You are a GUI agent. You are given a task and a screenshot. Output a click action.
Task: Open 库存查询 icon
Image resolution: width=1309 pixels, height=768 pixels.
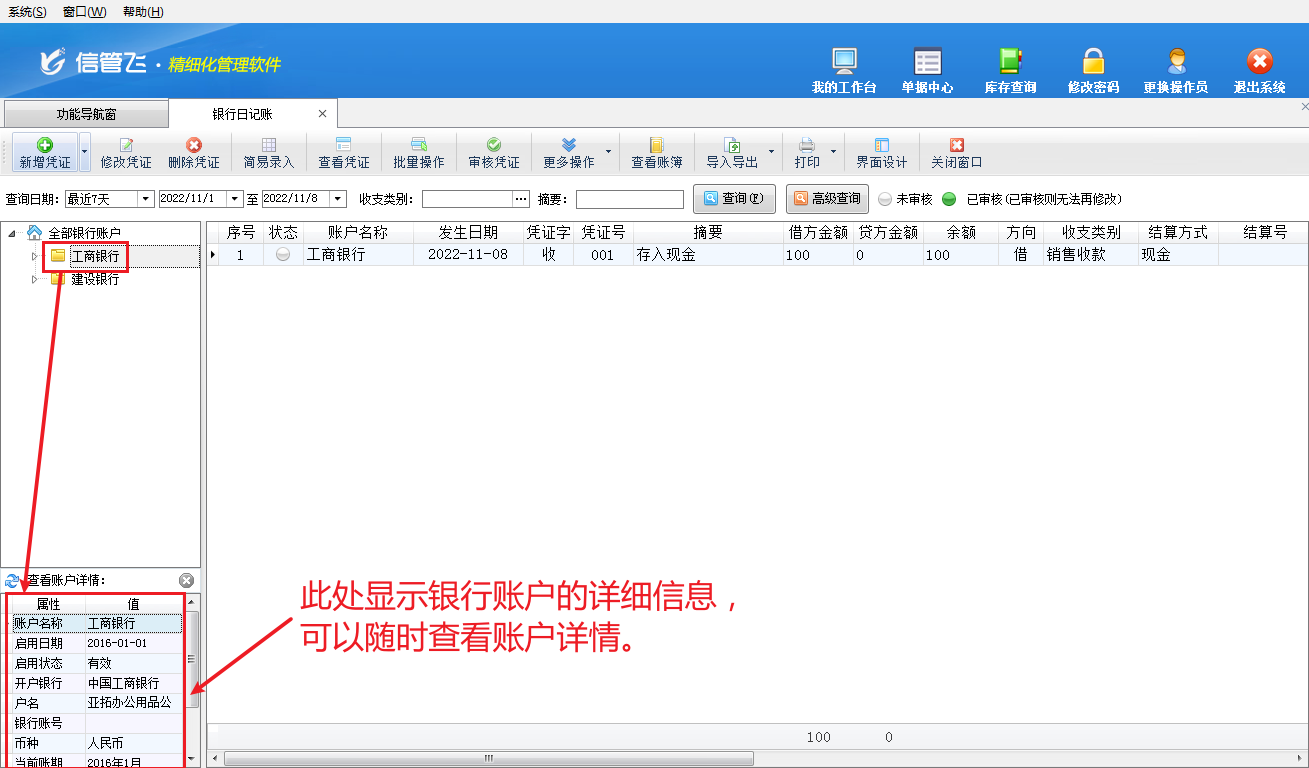tap(1010, 62)
